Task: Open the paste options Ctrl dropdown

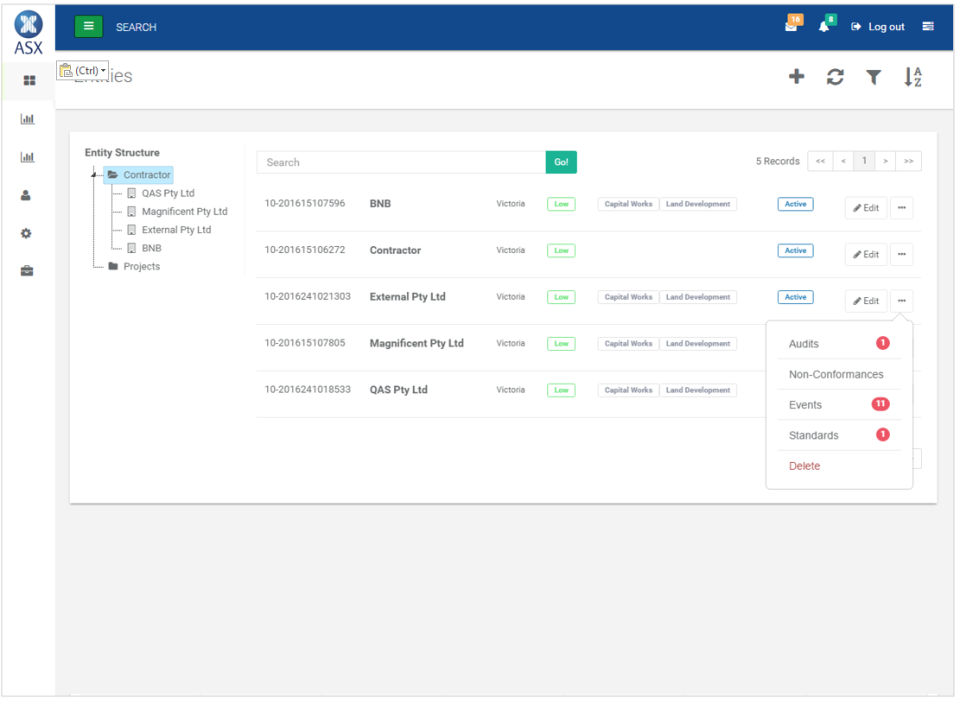Action: (83, 70)
